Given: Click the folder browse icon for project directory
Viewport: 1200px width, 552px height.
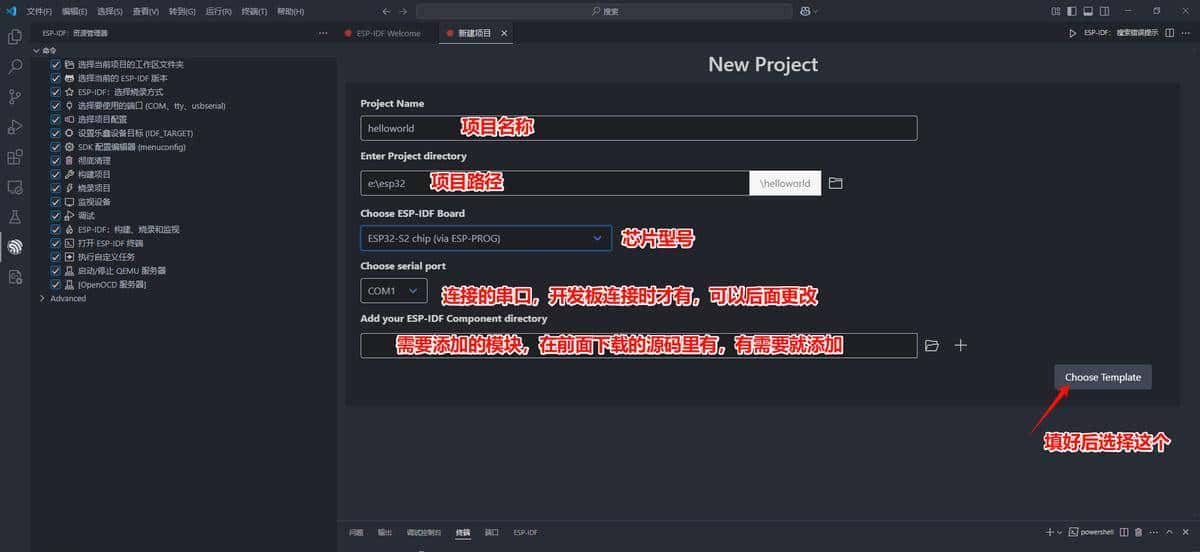Looking at the screenshot, I should tap(836, 183).
